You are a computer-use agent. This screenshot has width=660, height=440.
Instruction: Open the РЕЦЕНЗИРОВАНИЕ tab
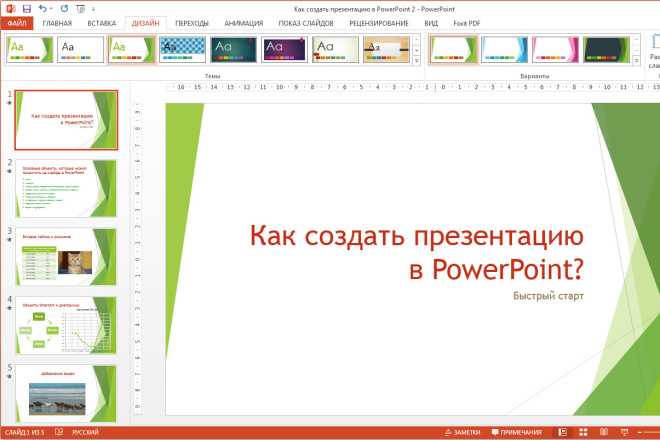click(x=379, y=23)
